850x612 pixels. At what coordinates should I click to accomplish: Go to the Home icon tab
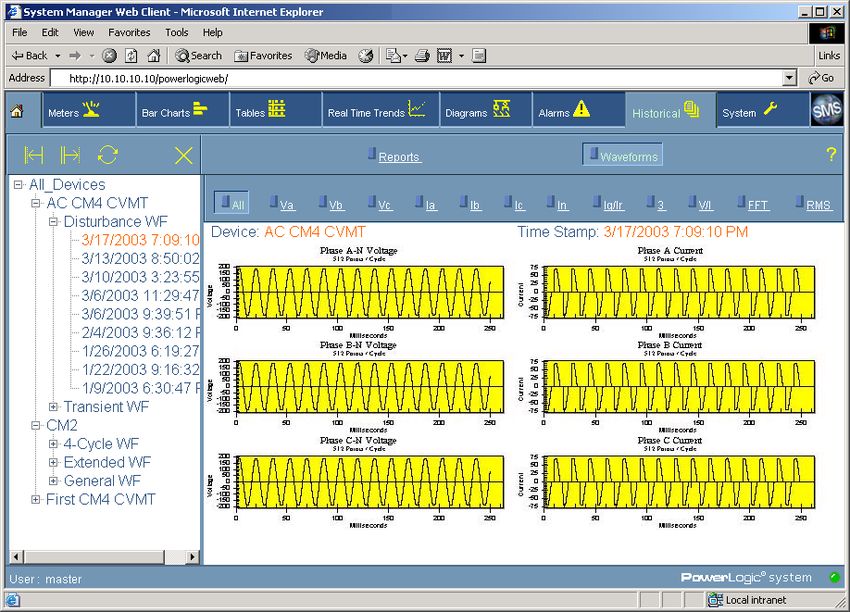tap(17, 112)
